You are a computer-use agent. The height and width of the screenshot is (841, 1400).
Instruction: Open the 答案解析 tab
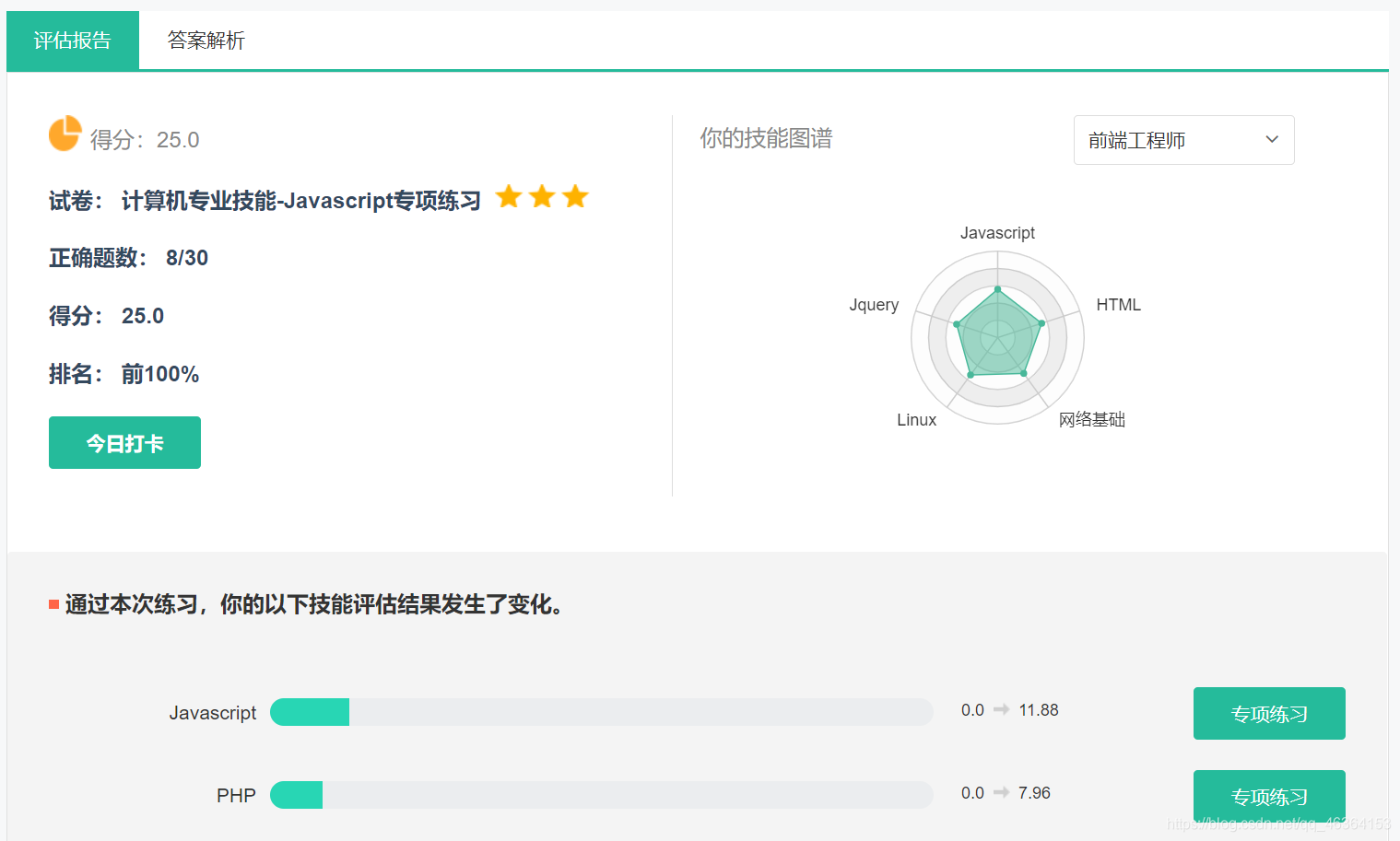(206, 41)
